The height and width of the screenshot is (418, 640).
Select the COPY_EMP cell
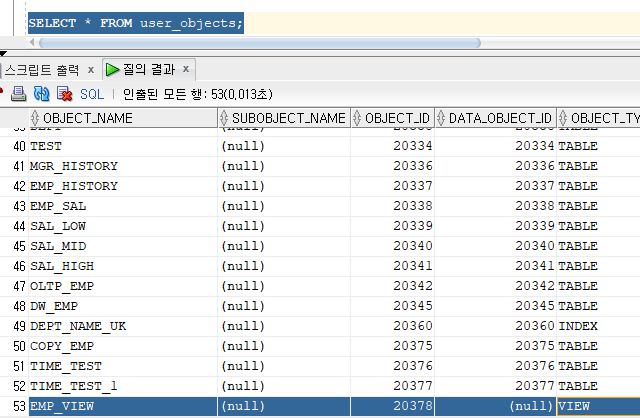123,346
